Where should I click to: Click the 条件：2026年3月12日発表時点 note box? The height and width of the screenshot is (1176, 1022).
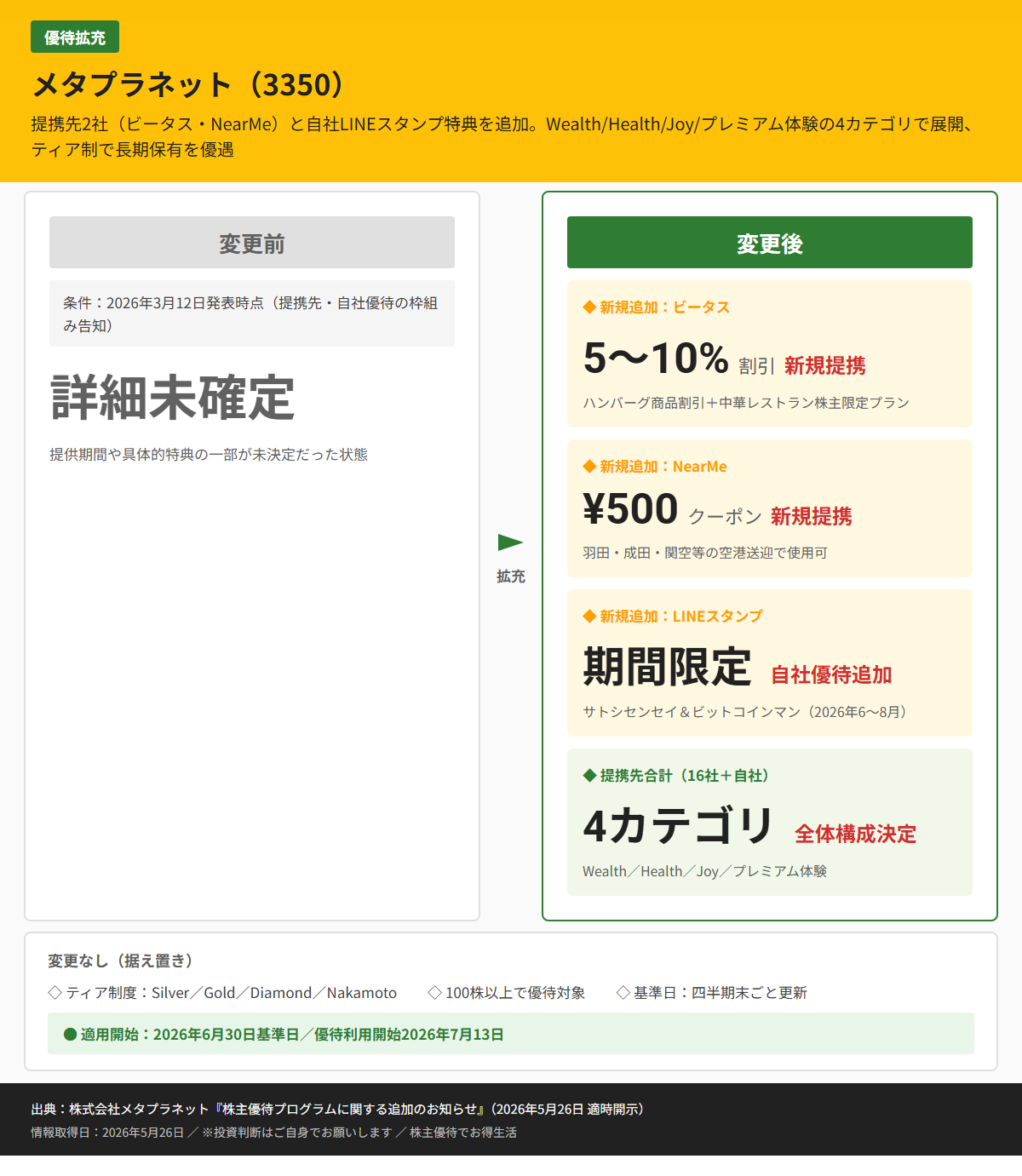point(252,313)
